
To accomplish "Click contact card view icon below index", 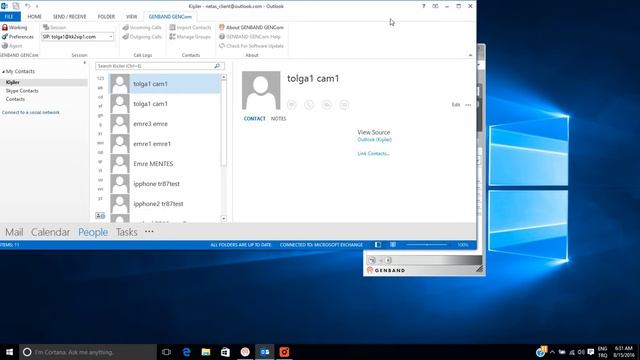I will coord(100,216).
